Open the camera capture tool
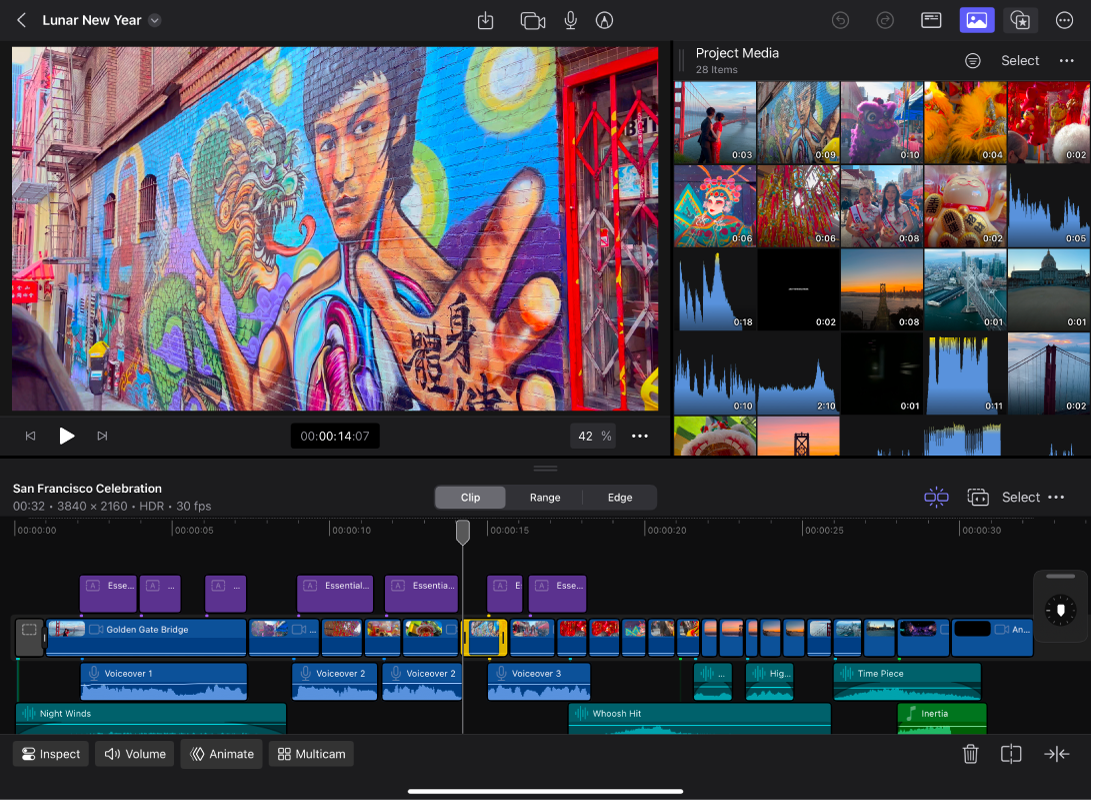Screen dimensions: 1094x802 (x=533, y=20)
